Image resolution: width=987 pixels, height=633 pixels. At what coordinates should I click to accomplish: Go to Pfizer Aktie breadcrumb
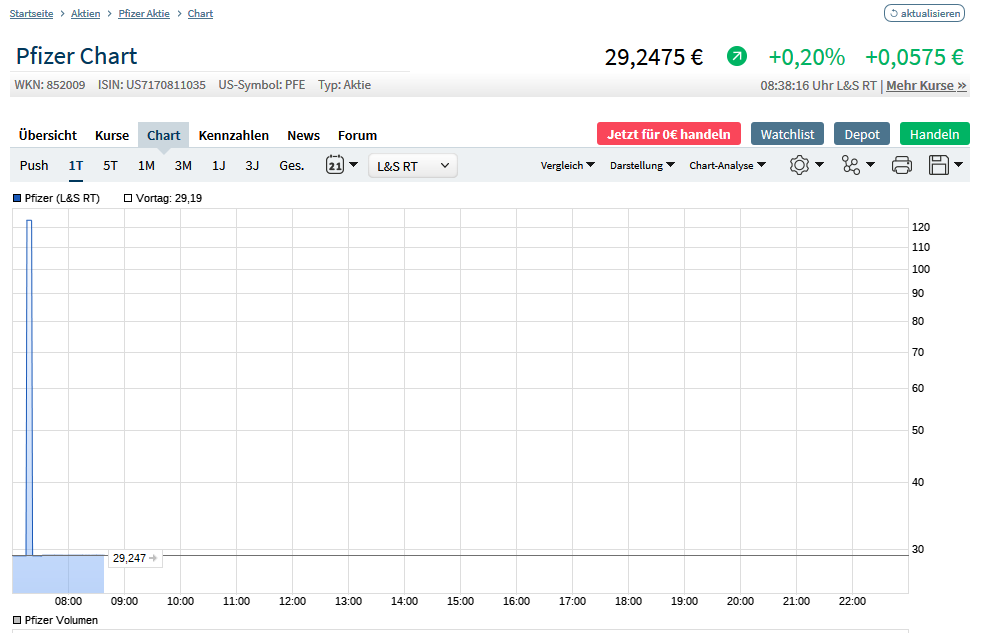point(144,13)
